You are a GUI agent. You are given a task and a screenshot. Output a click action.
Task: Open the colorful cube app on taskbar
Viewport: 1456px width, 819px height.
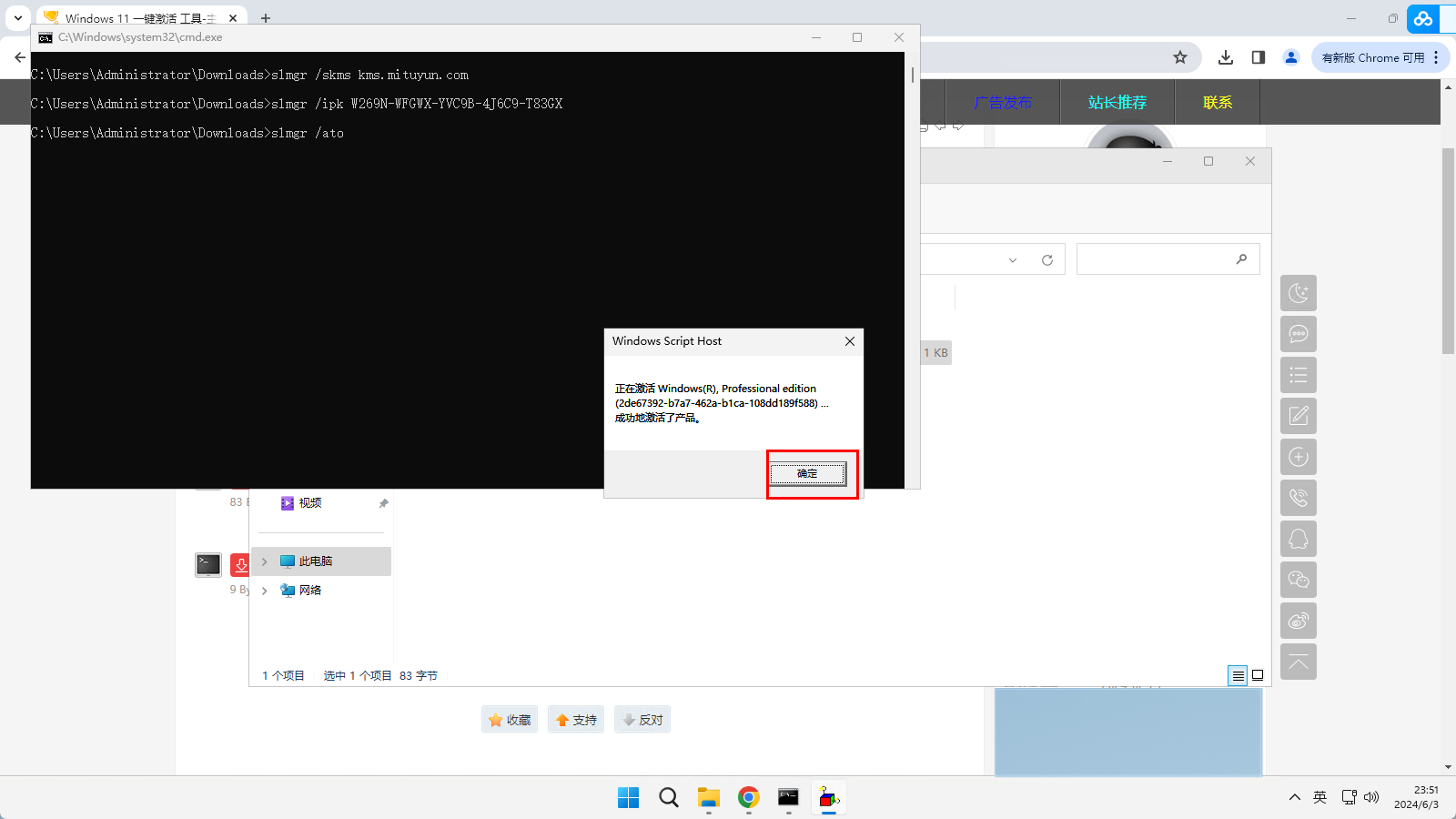829,798
